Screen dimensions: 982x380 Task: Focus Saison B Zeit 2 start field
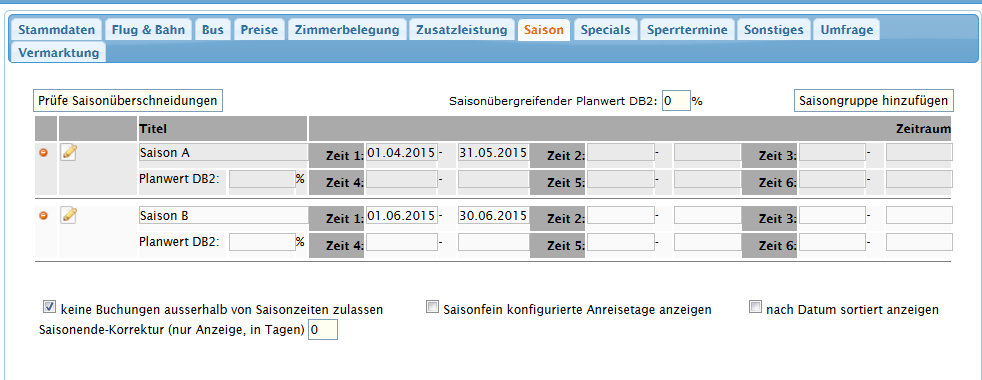click(x=621, y=215)
